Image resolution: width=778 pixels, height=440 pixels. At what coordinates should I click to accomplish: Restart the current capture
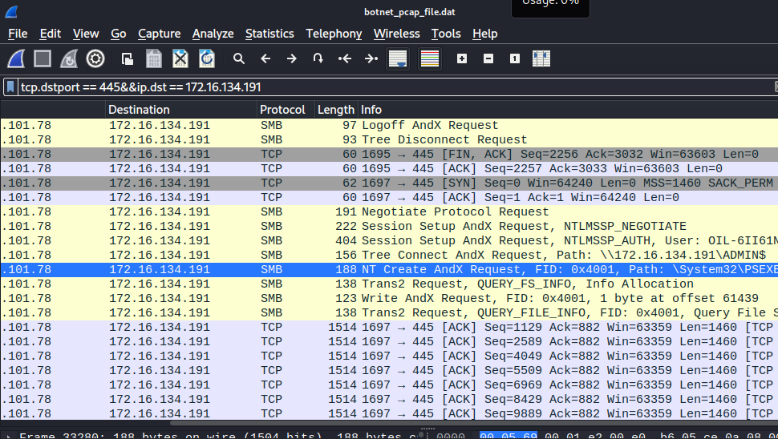tap(69, 59)
